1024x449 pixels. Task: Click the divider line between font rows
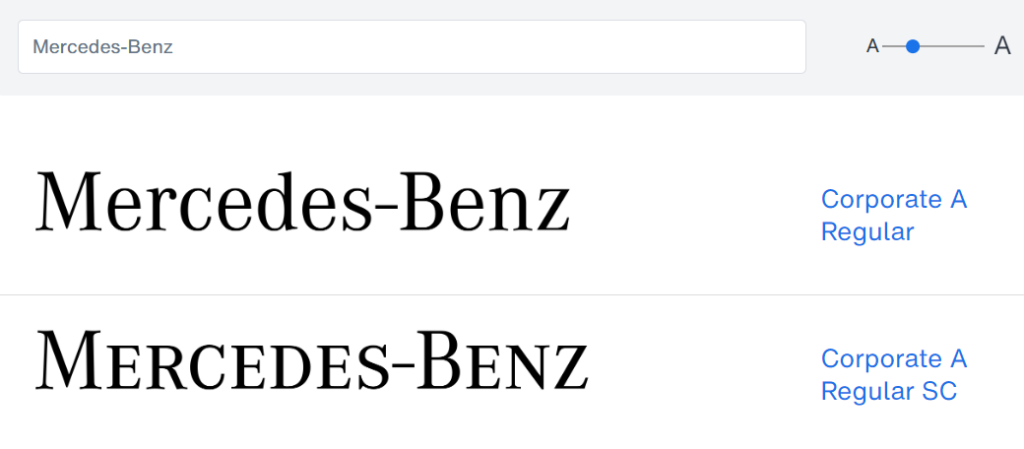[512, 295]
